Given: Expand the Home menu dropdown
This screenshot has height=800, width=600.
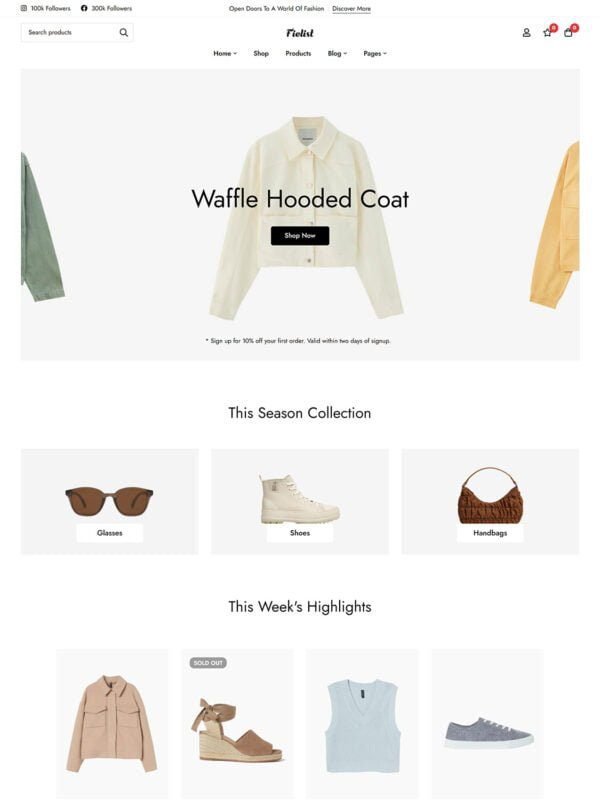Looking at the screenshot, I should click(x=225, y=53).
